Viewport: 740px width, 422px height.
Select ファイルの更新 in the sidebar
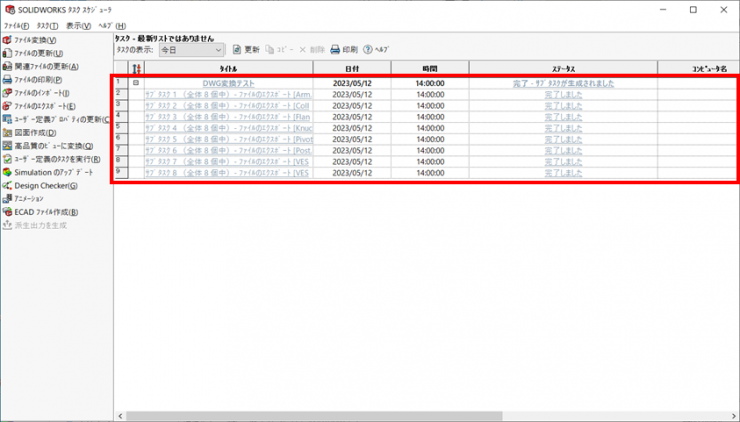38,53
